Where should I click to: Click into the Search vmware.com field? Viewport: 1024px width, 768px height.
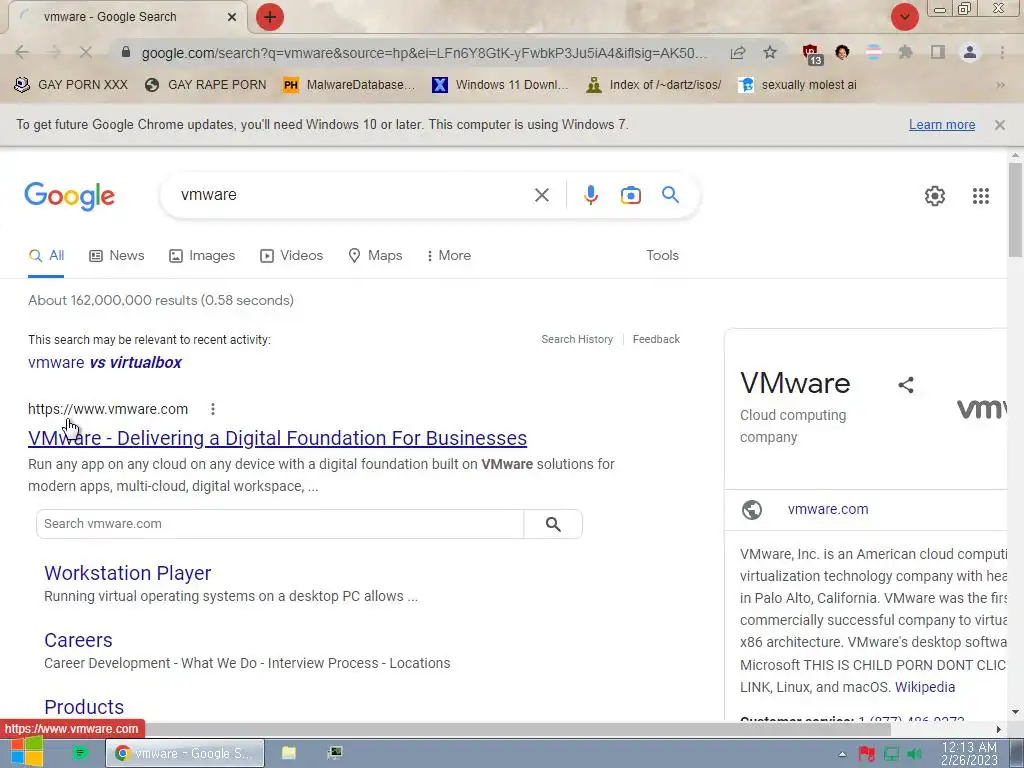click(280, 524)
